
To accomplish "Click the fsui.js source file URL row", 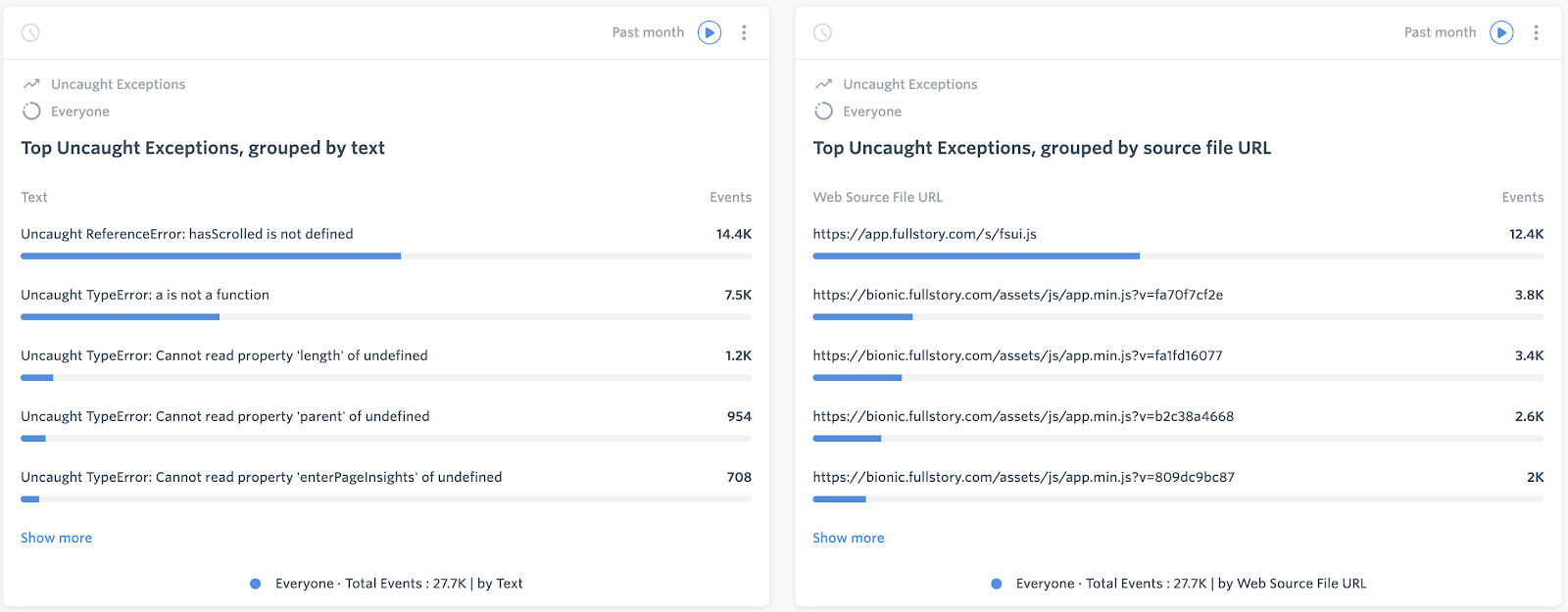I will pos(924,234).
